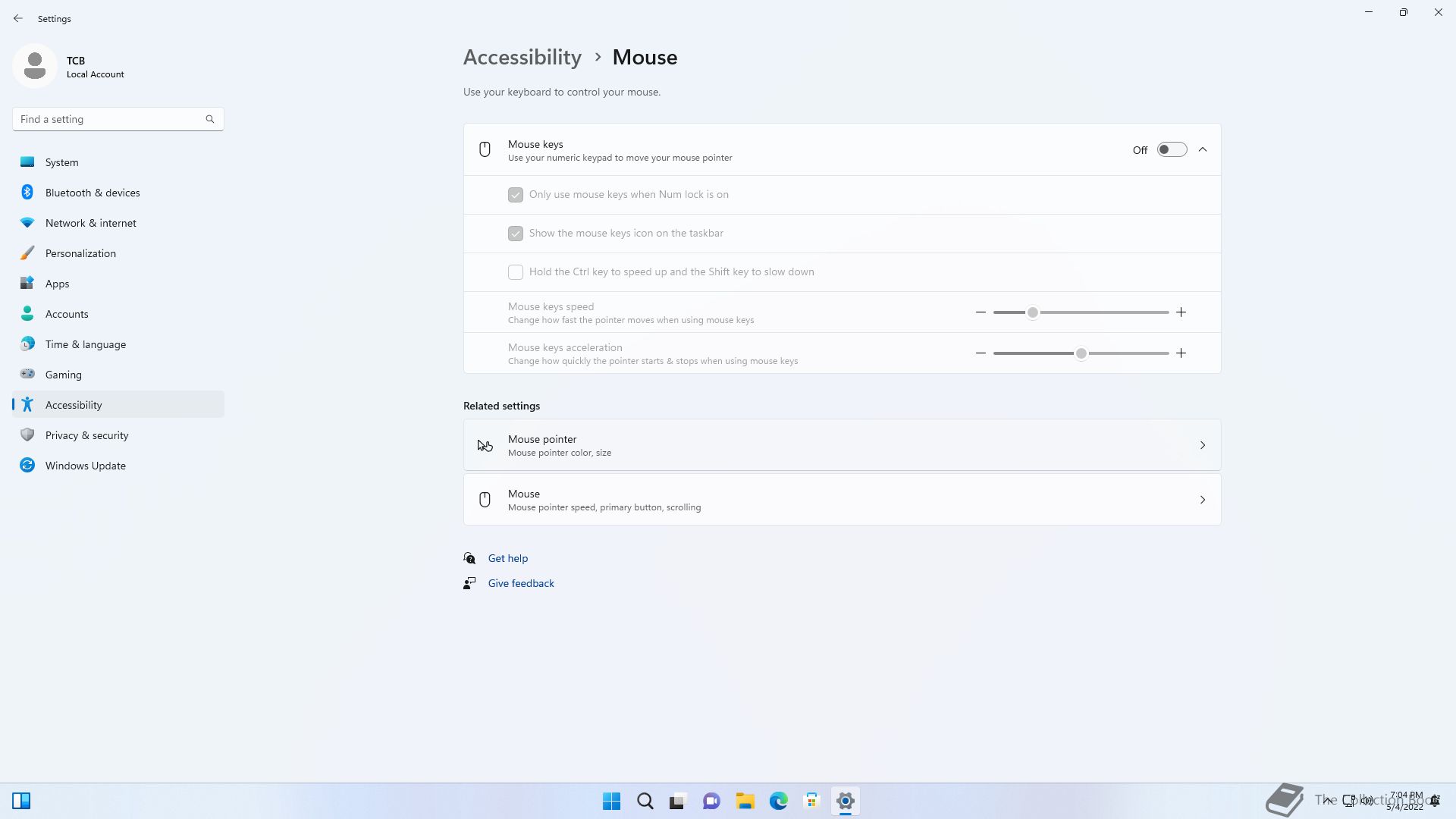Select Accessibility in sidebar
Screen dimensions: 1456x819
tap(118, 405)
